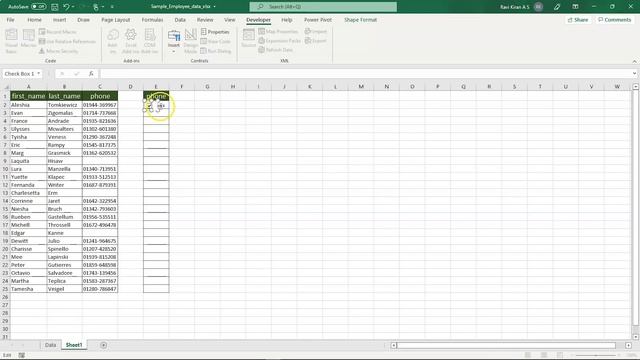Click the Search box in title bar
Viewport: 640px width, 360px height.
click(323, 7)
